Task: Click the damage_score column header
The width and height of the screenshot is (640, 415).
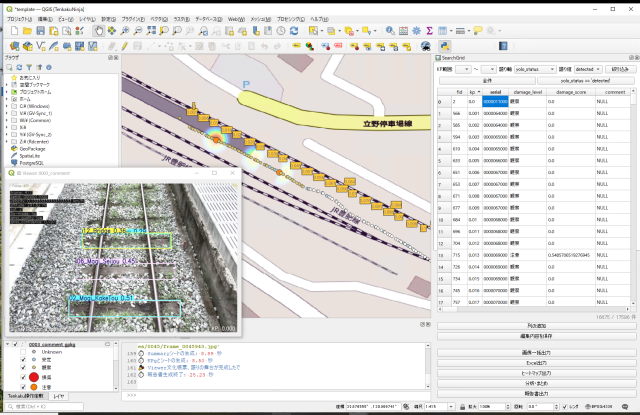Action: click(x=571, y=91)
